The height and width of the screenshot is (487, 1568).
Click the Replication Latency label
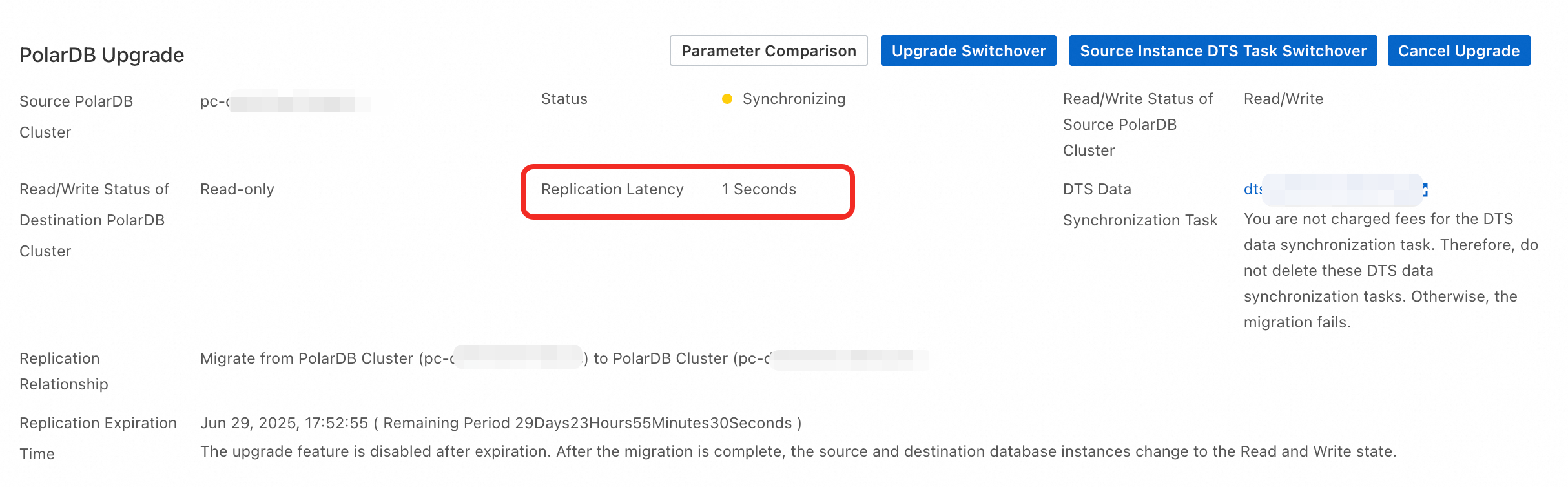(x=612, y=189)
